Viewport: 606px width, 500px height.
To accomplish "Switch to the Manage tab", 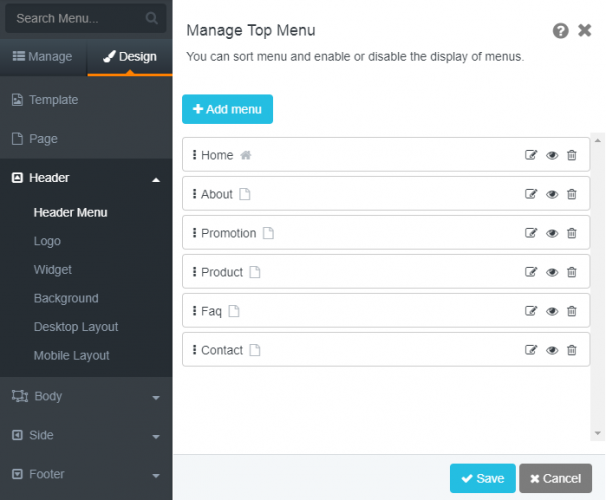I will [x=43, y=57].
